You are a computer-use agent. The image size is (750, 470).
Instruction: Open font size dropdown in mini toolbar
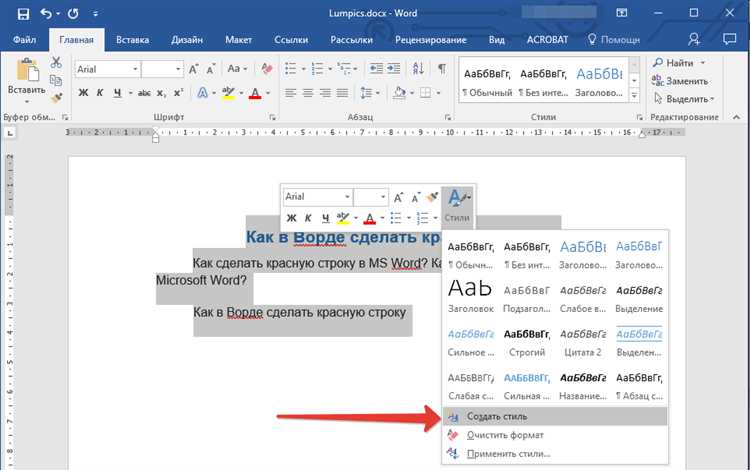[383, 197]
